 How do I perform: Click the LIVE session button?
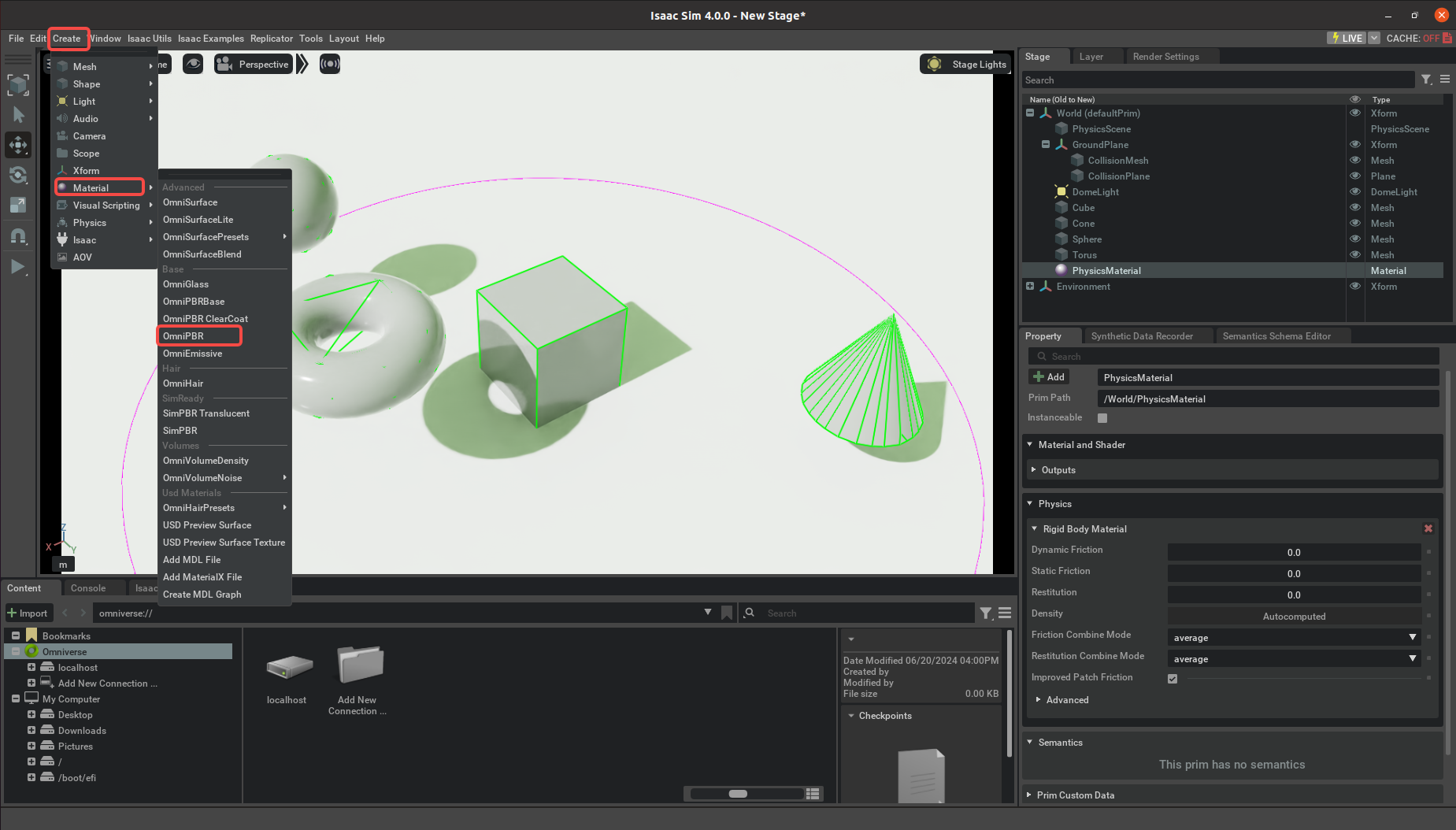[1347, 38]
